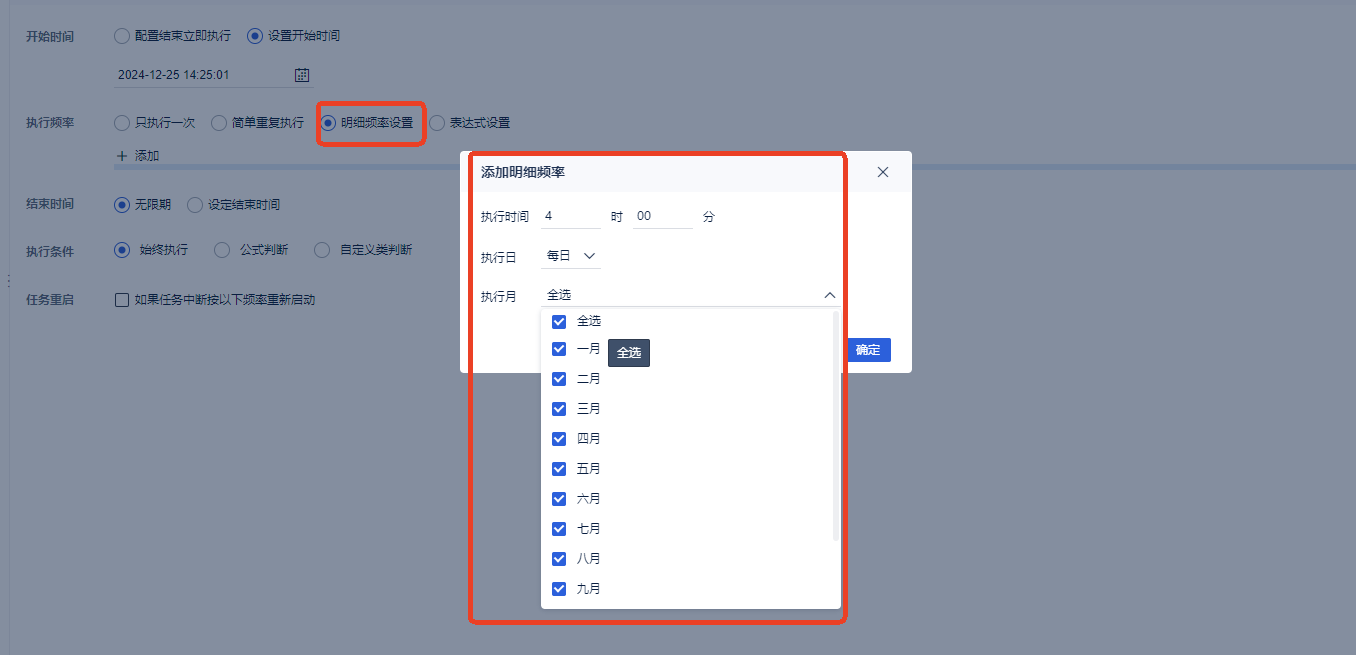The width and height of the screenshot is (1356, 655).
Task: Select 无限期 end time option
Action: (122, 204)
